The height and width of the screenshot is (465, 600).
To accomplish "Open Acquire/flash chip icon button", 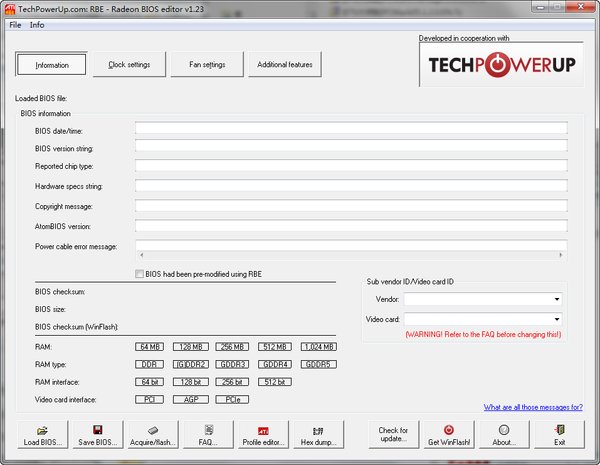I will pyautogui.click(x=153, y=430).
